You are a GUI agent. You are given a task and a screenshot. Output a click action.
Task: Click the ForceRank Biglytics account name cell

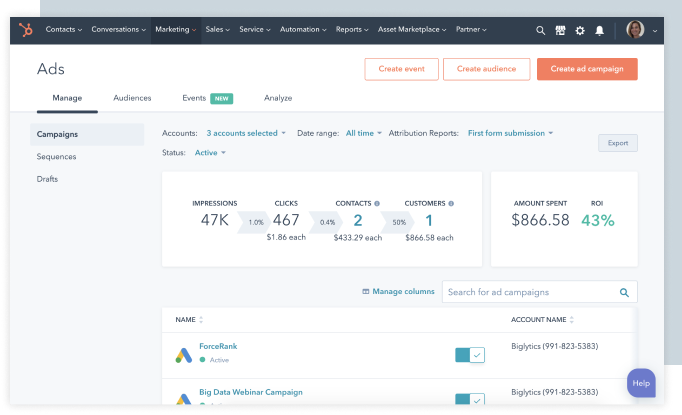[555, 346]
